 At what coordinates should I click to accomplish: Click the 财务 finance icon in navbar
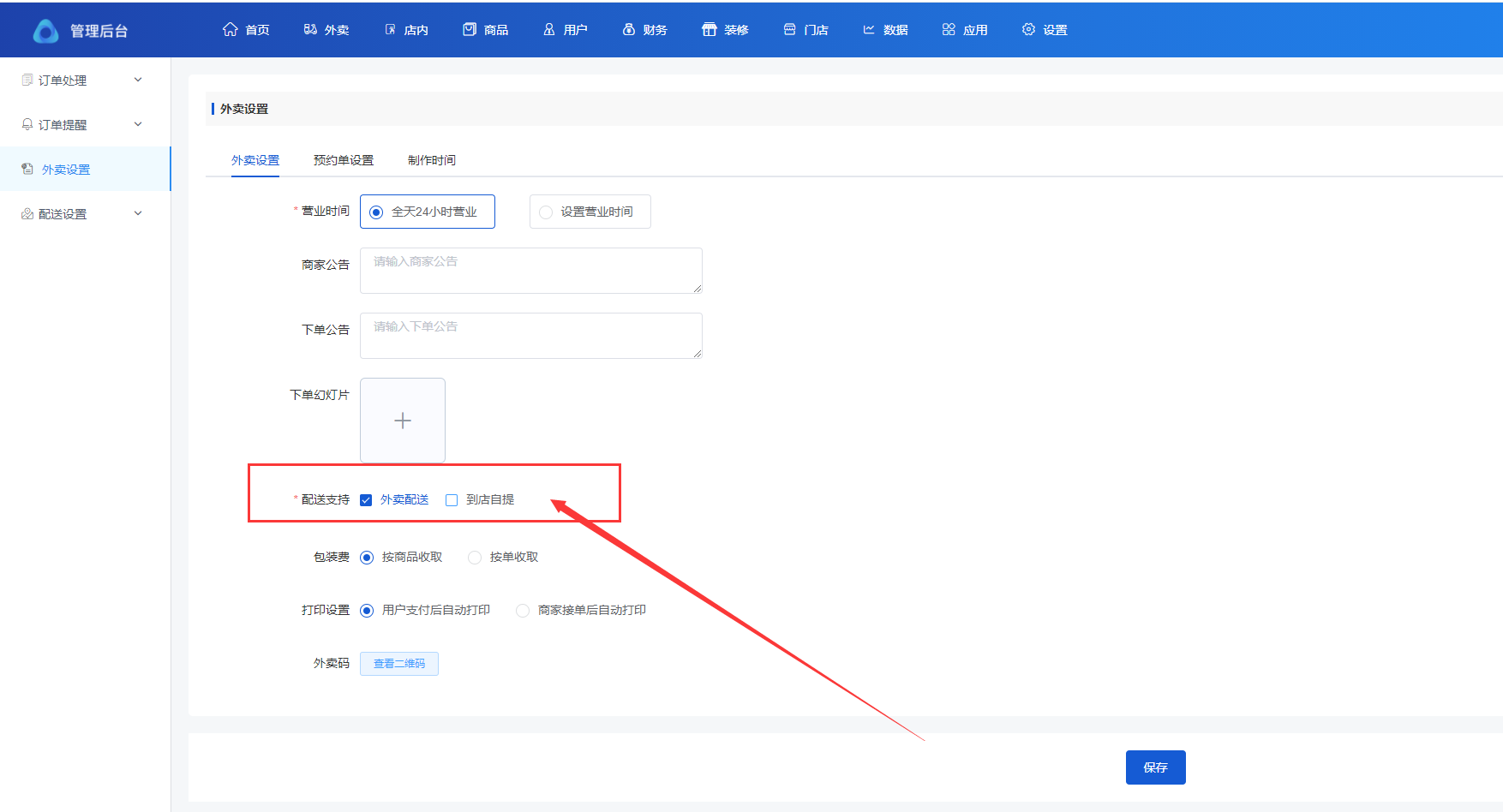click(629, 29)
